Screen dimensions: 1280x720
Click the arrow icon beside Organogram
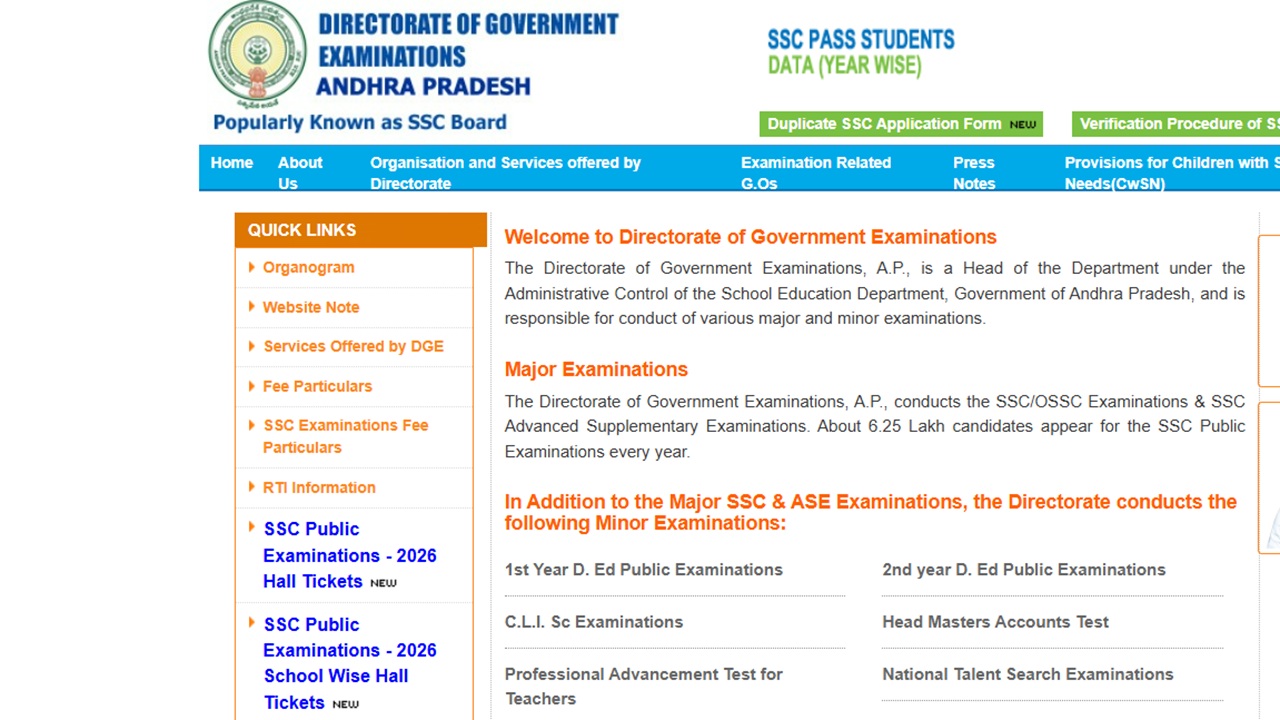(x=251, y=267)
